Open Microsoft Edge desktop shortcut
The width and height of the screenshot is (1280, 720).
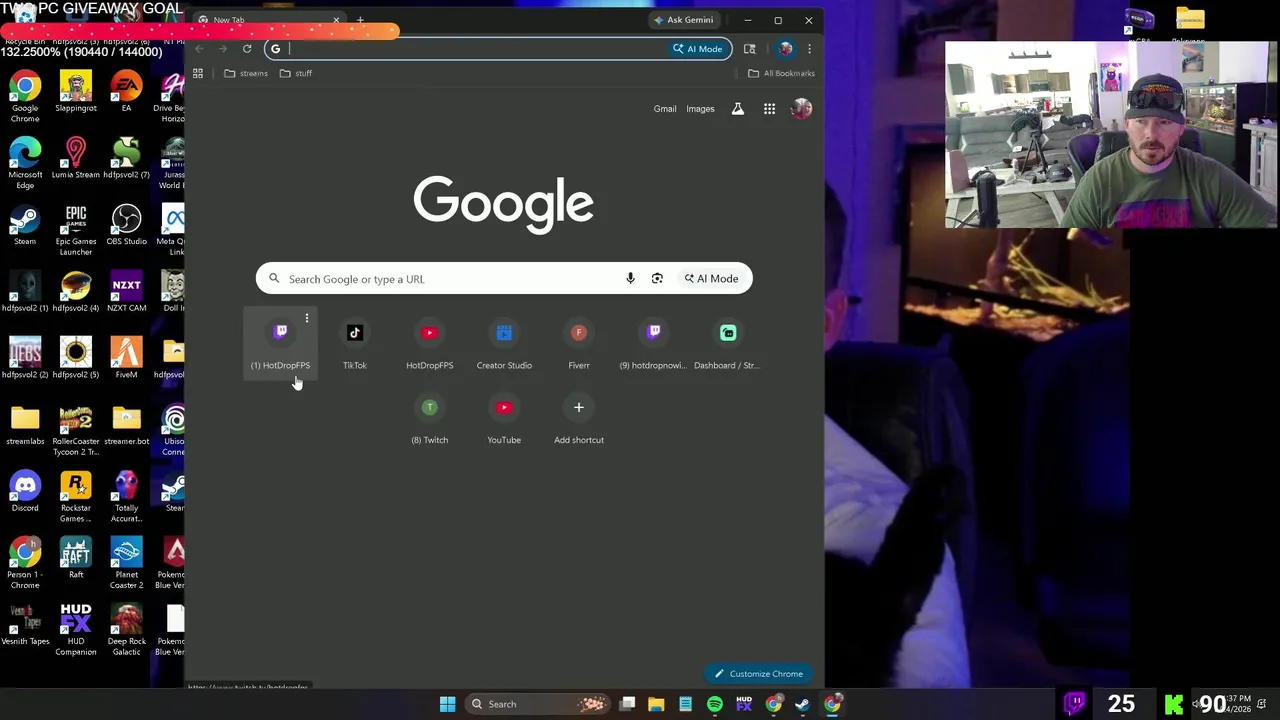(x=25, y=163)
